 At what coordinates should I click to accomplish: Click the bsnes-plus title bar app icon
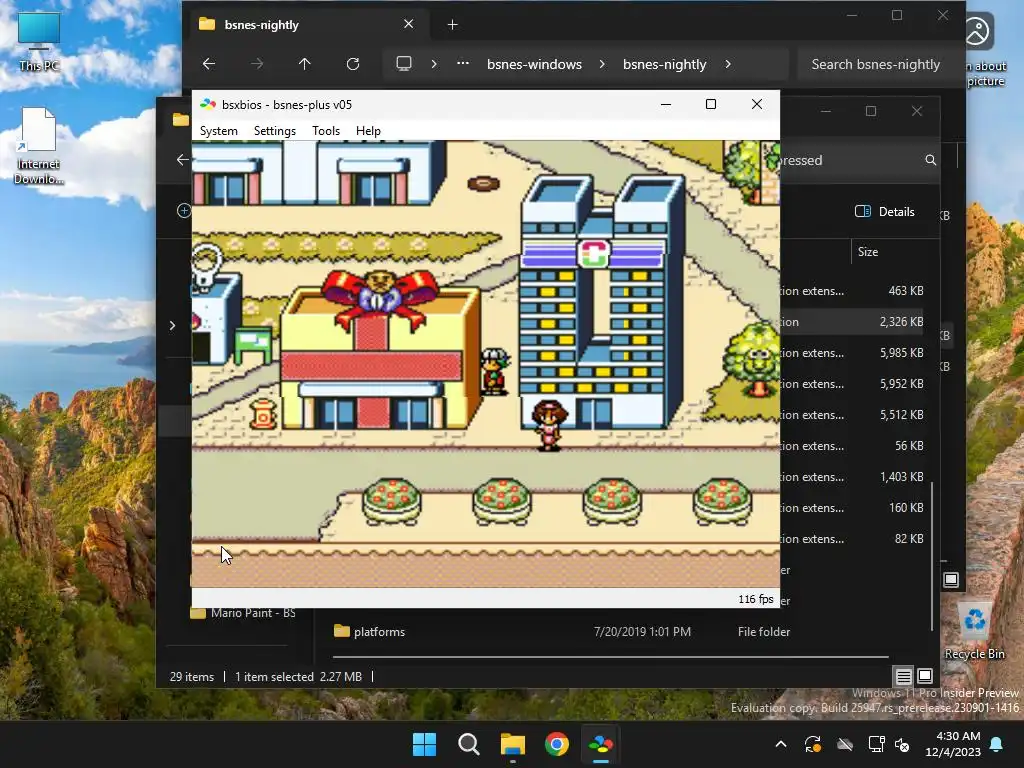click(x=208, y=104)
